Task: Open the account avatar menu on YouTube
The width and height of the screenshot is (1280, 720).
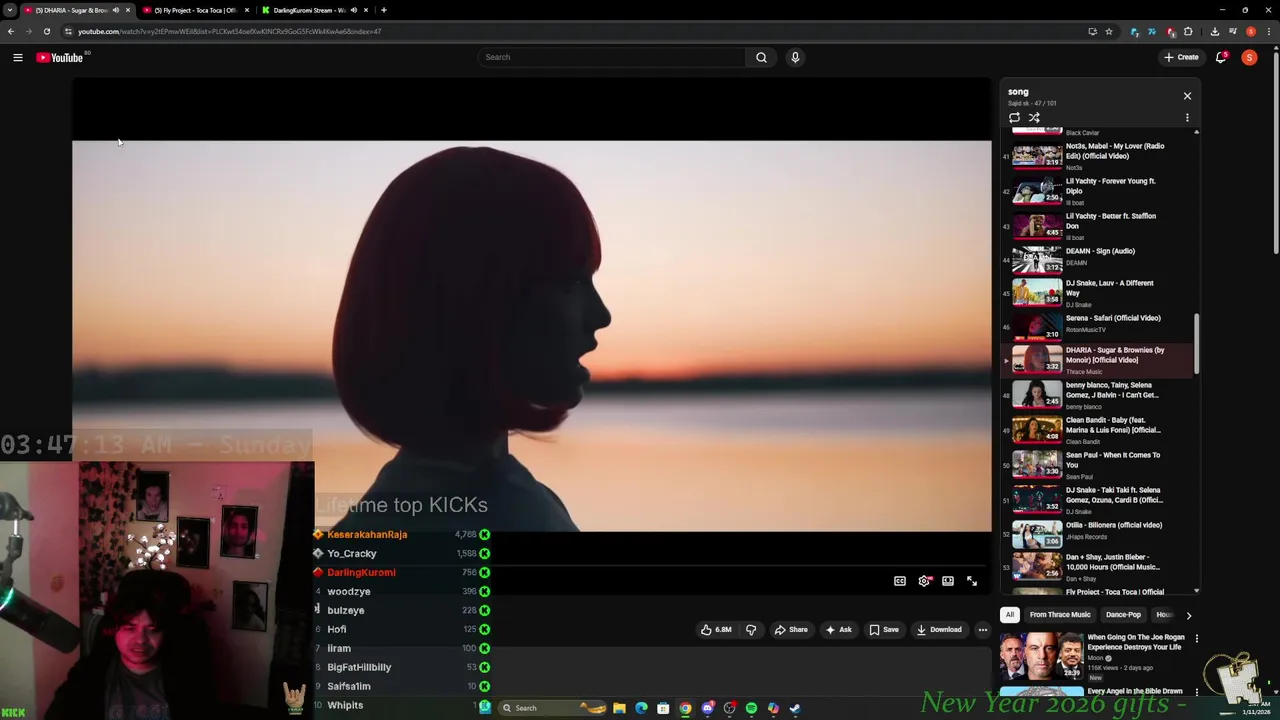Action: [x=1249, y=57]
